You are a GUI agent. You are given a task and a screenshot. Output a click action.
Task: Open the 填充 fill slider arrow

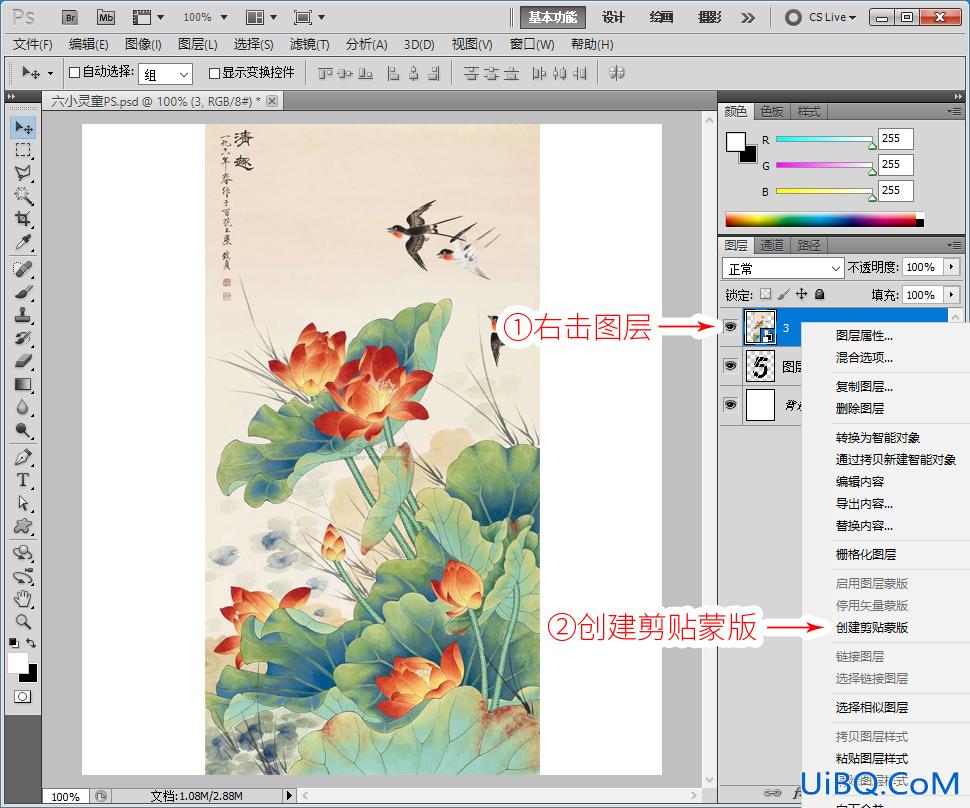(x=951, y=295)
